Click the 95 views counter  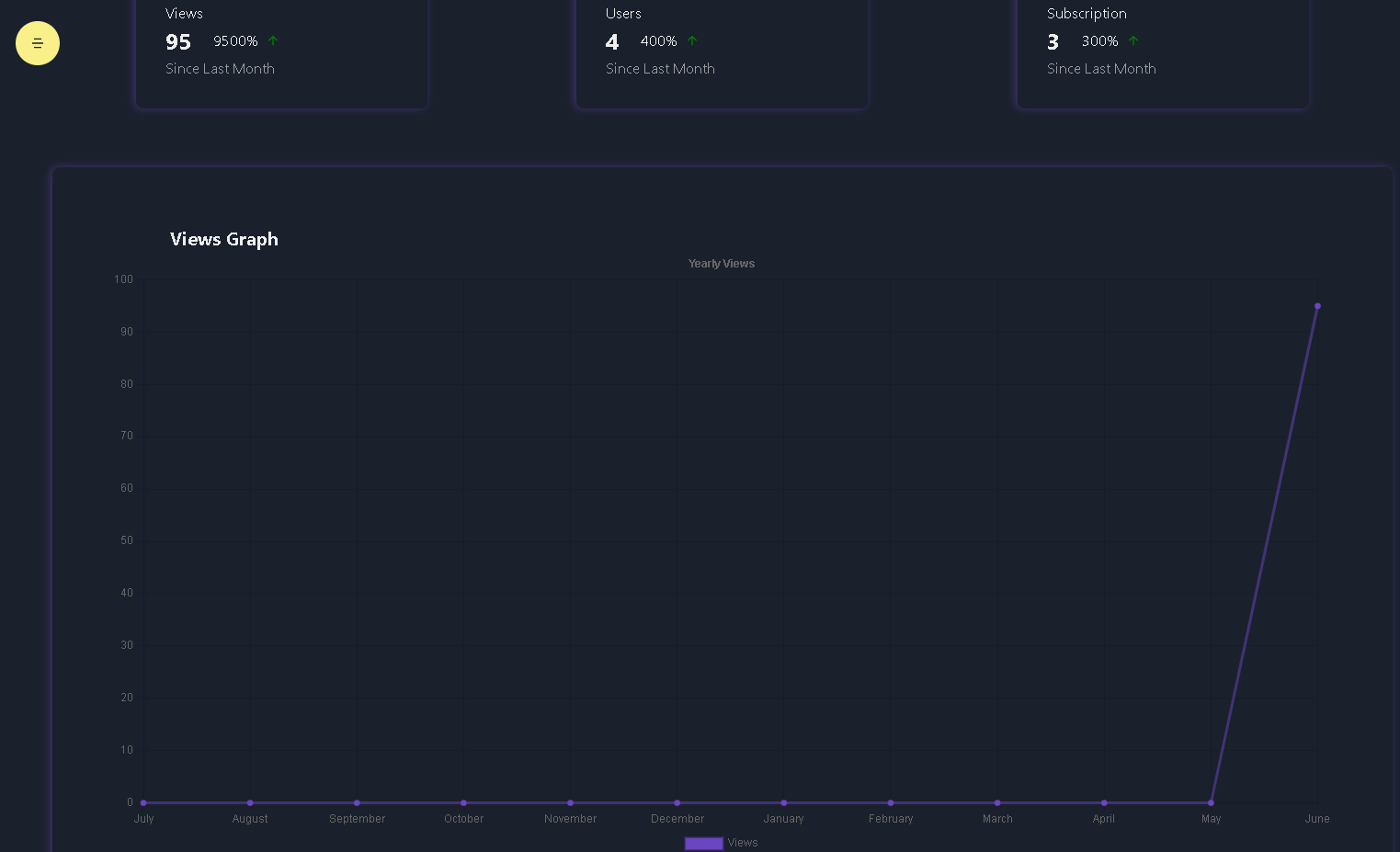pyautogui.click(x=177, y=41)
